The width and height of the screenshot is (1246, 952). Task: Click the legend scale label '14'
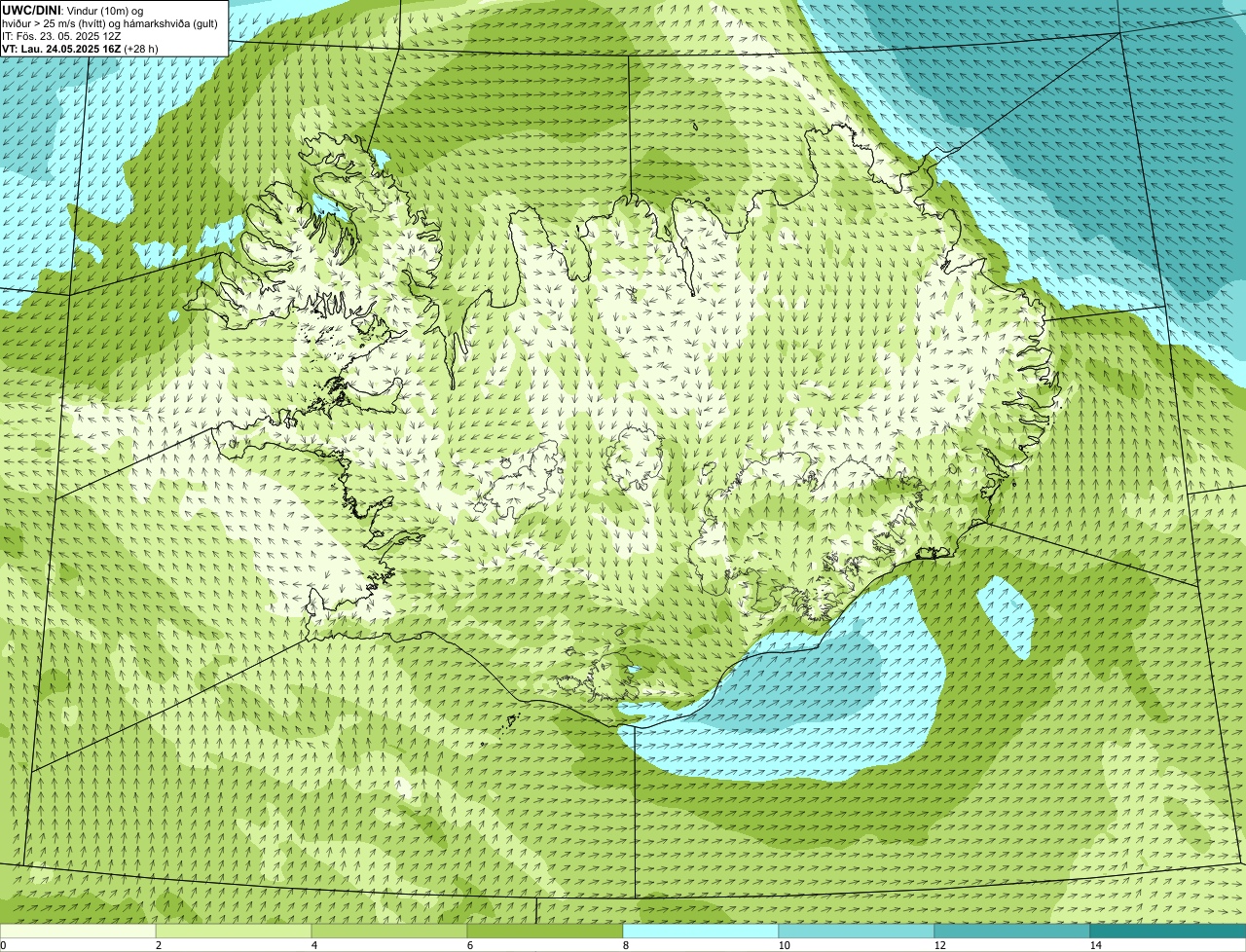pos(1095,945)
